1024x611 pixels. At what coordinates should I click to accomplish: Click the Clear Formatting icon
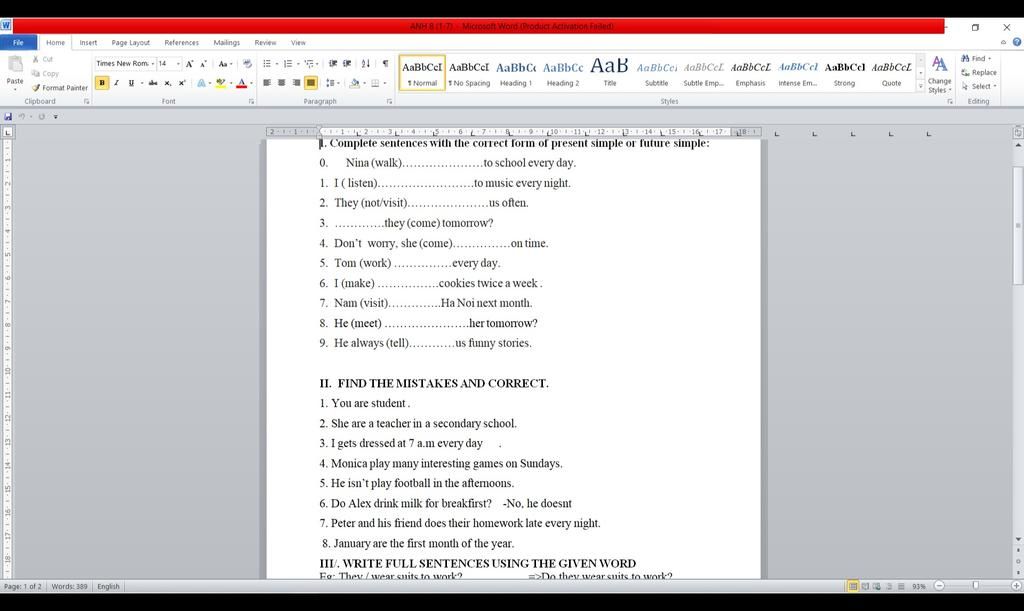[x=247, y=63]
